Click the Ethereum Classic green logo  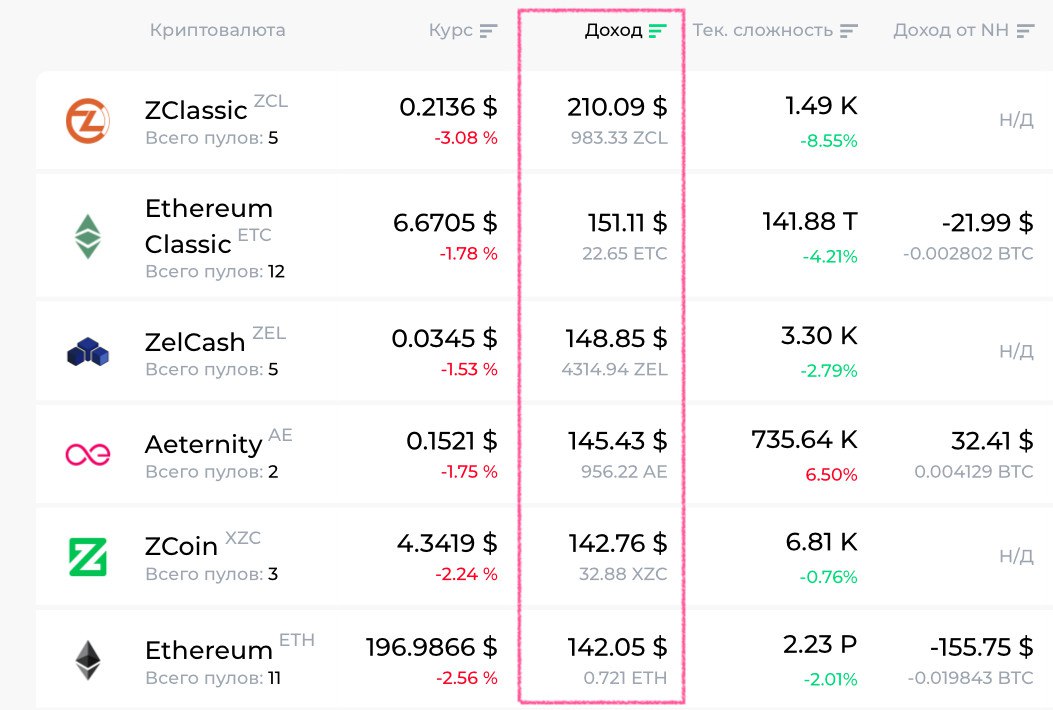coord(88,237)
